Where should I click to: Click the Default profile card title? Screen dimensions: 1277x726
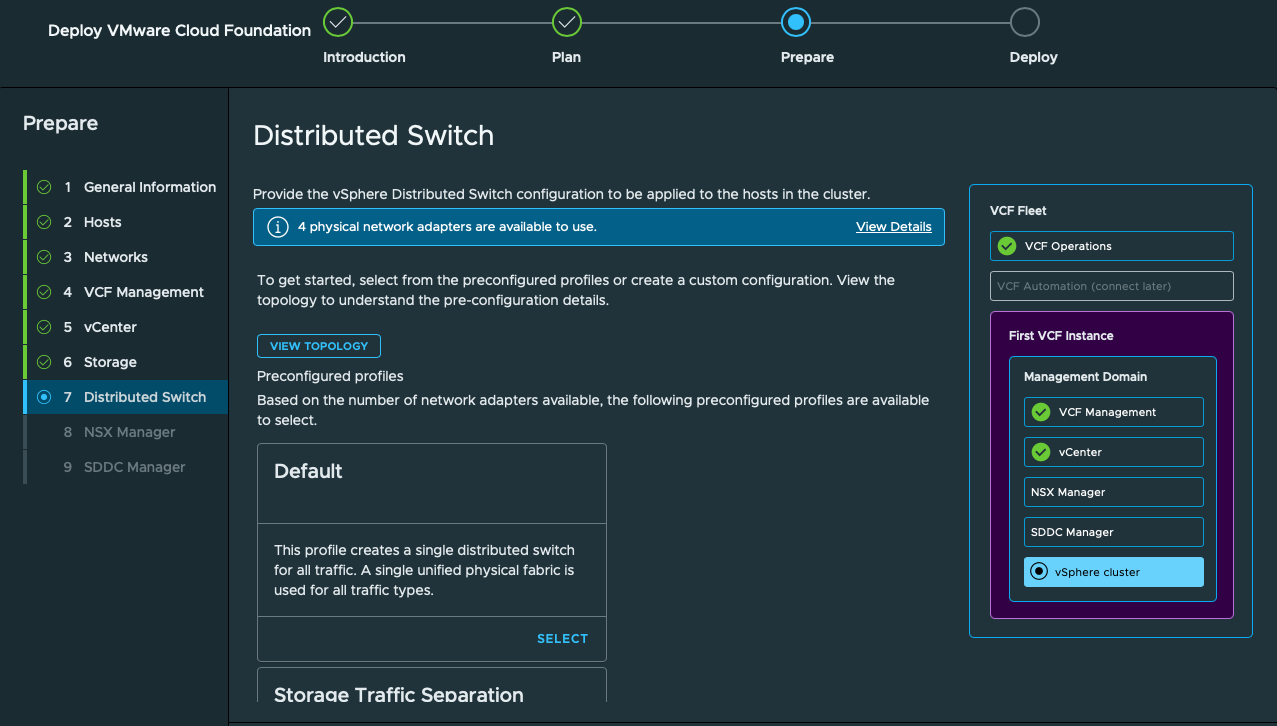308,471
